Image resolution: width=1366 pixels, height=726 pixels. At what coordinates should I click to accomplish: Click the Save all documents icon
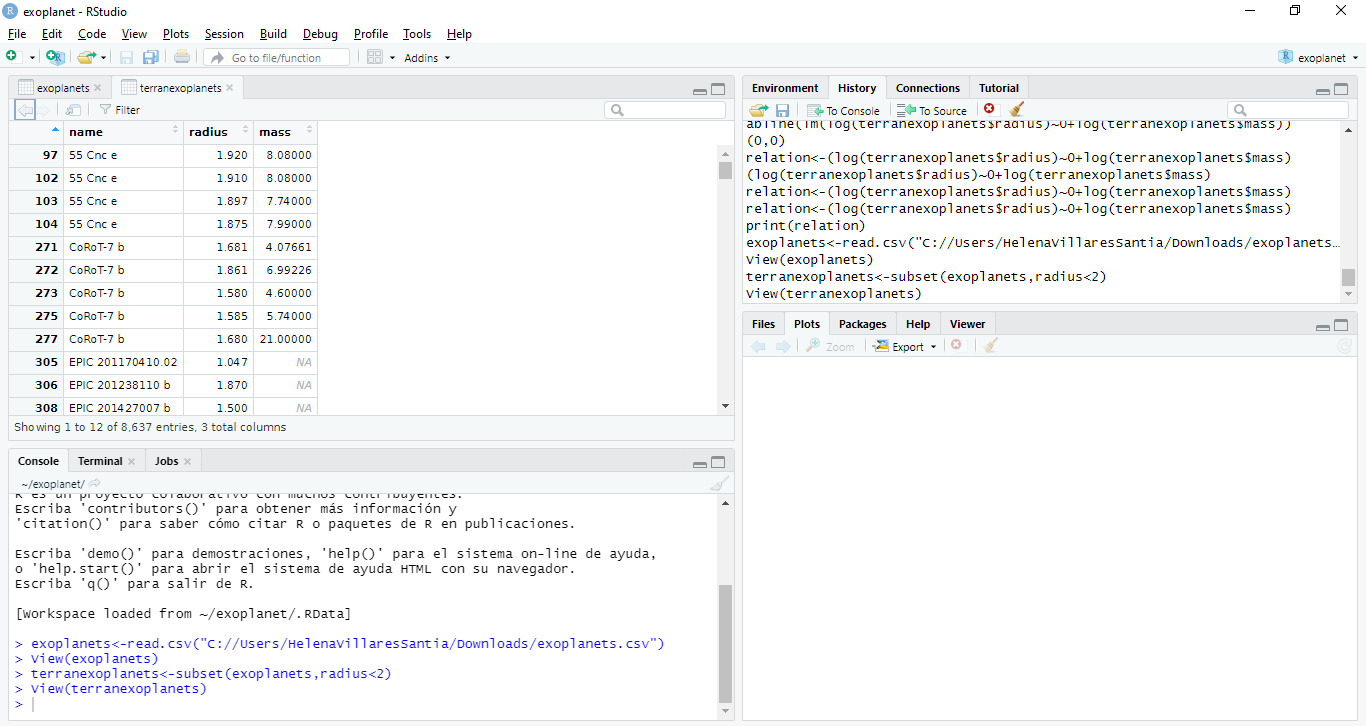[x=151, y=58]
